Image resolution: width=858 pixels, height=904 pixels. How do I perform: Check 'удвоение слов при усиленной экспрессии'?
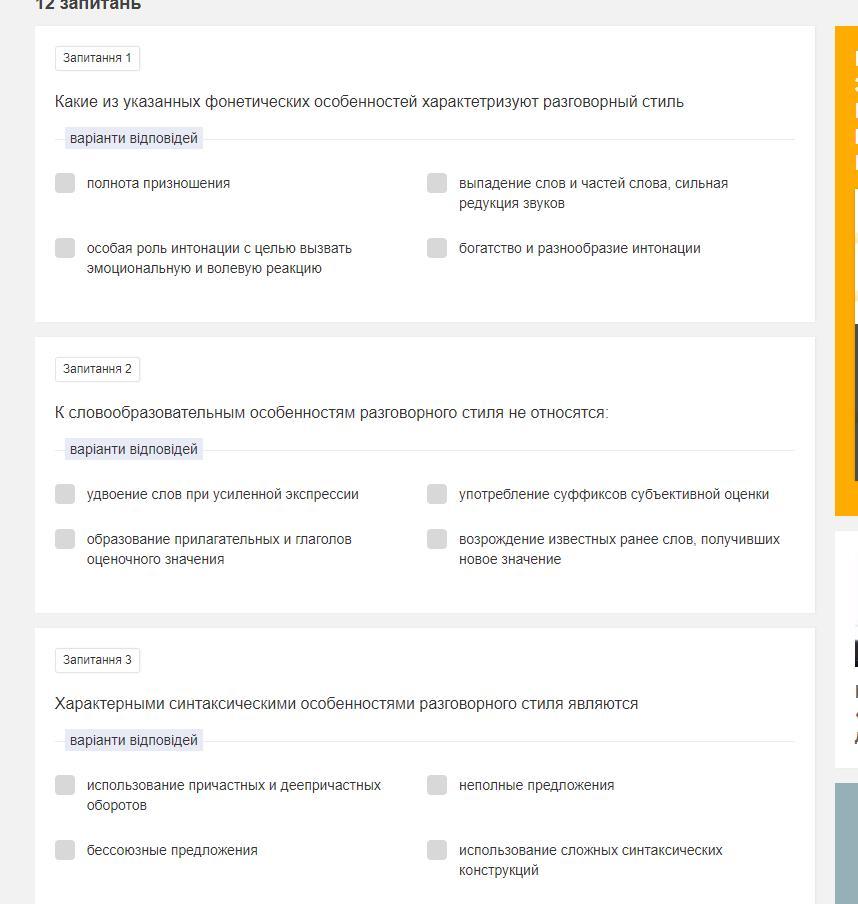pyautogui.click(x=65, y=494)
